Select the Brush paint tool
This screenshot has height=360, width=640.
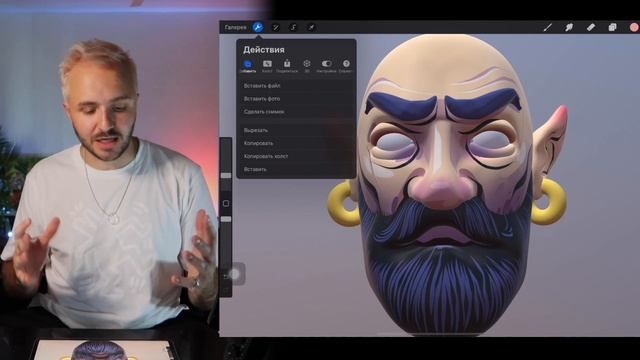(x=548, y=27)
